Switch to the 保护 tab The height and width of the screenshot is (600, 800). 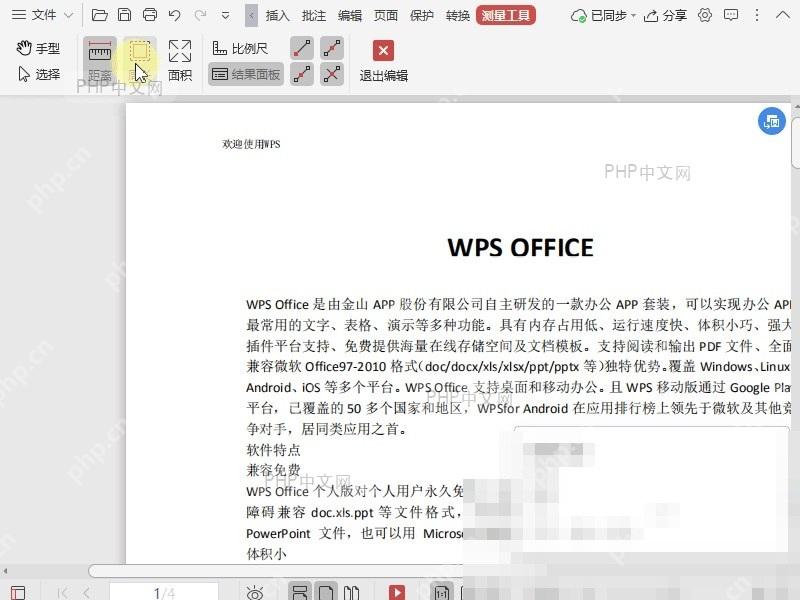click(x=422, y=16)
